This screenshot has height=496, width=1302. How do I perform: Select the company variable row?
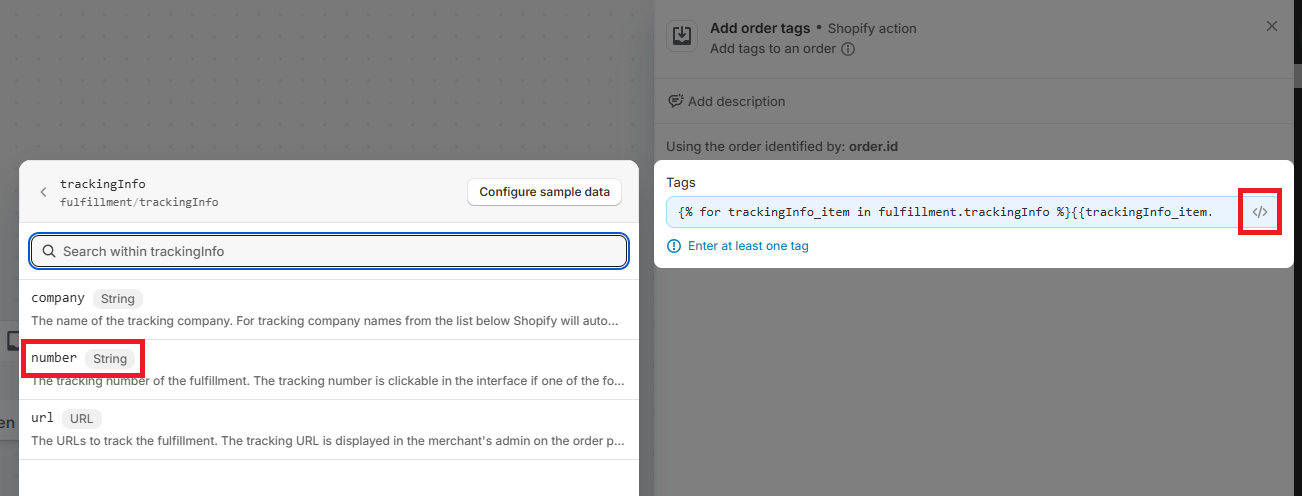point(328,309)
